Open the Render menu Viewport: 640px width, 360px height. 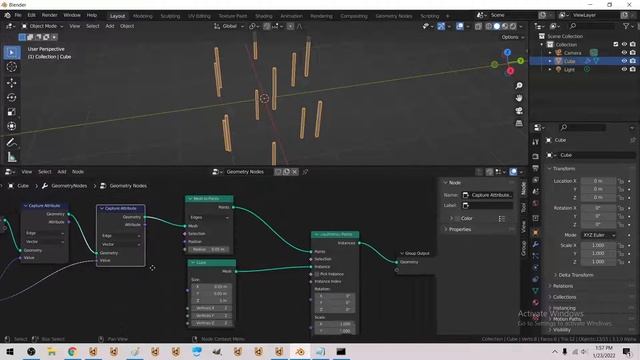[x=49, y=15]
